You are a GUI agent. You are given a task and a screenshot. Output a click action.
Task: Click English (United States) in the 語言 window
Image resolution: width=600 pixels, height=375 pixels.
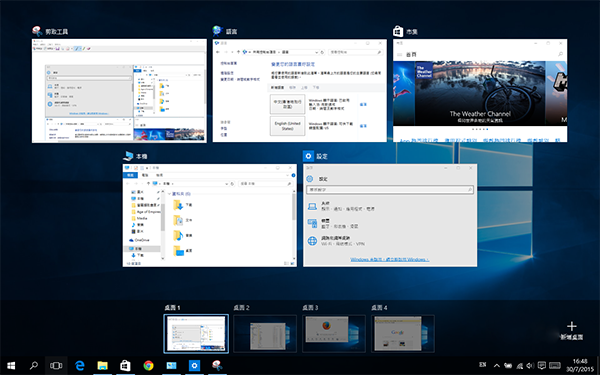click(x=287, y=126)
